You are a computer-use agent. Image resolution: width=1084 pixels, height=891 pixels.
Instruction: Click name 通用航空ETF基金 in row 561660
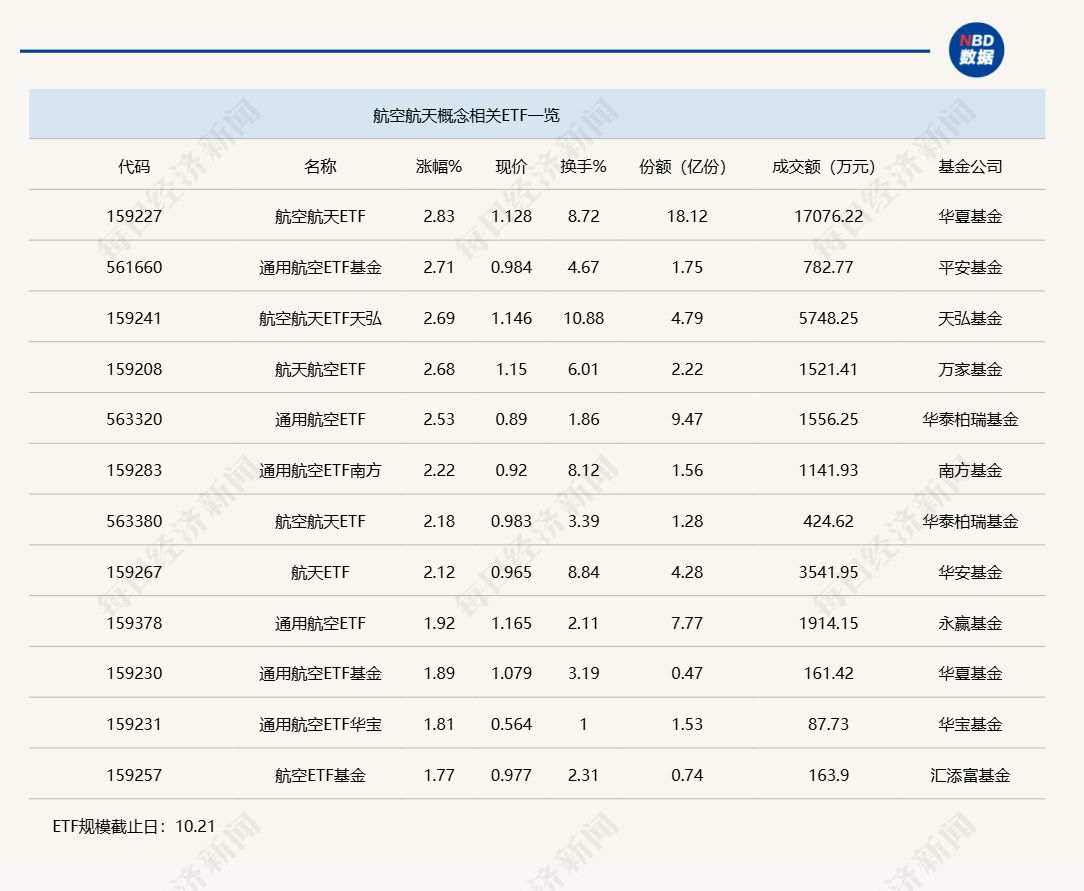point(320,268)
